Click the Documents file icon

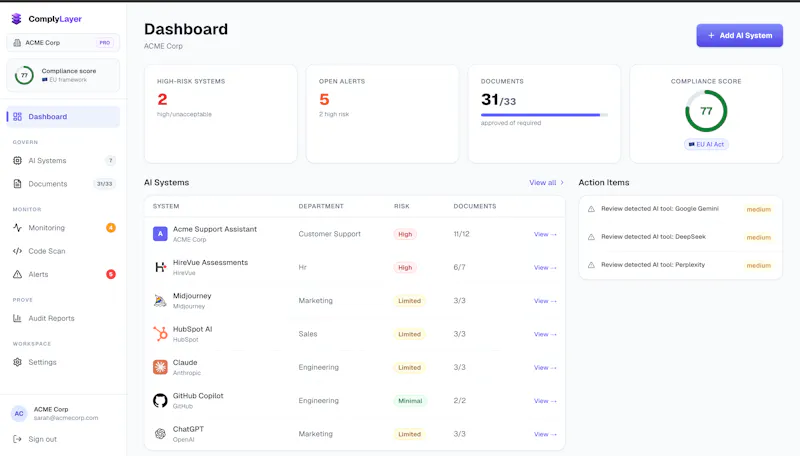tap(17, 184)
